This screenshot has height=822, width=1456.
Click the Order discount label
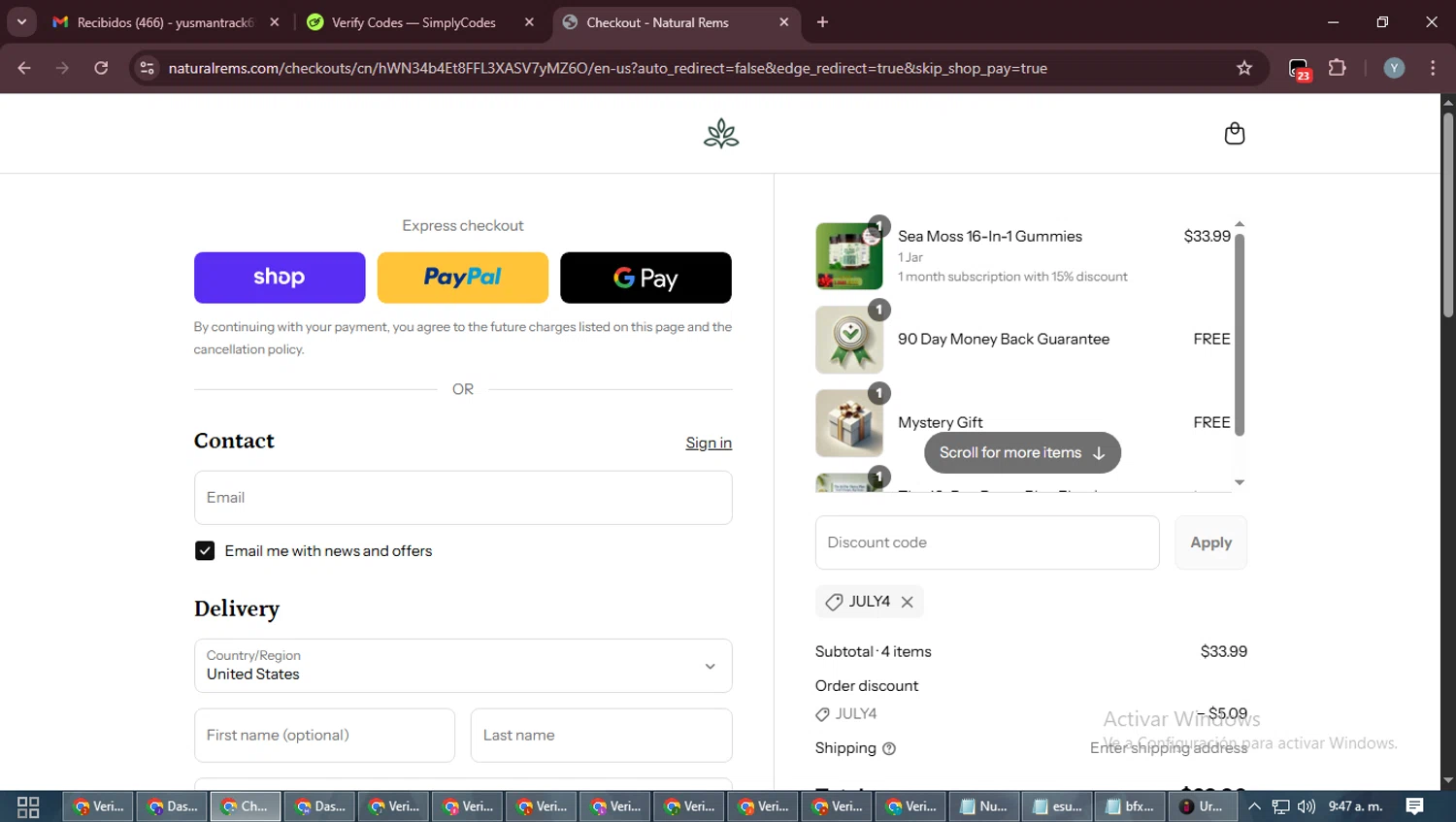[x=867, y=686]
